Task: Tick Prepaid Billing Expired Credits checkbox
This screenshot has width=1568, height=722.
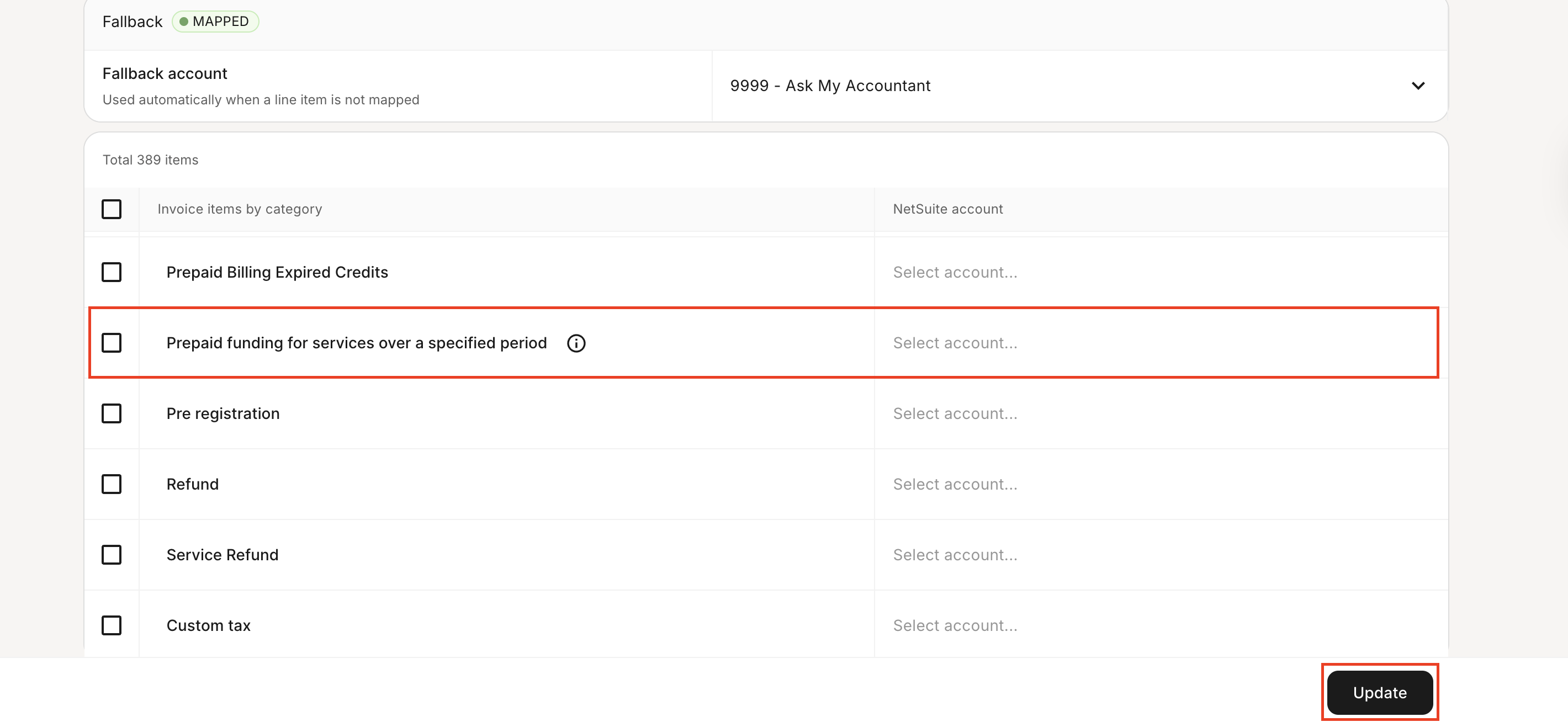Action: pyautogui.click(x=112, y=272)
